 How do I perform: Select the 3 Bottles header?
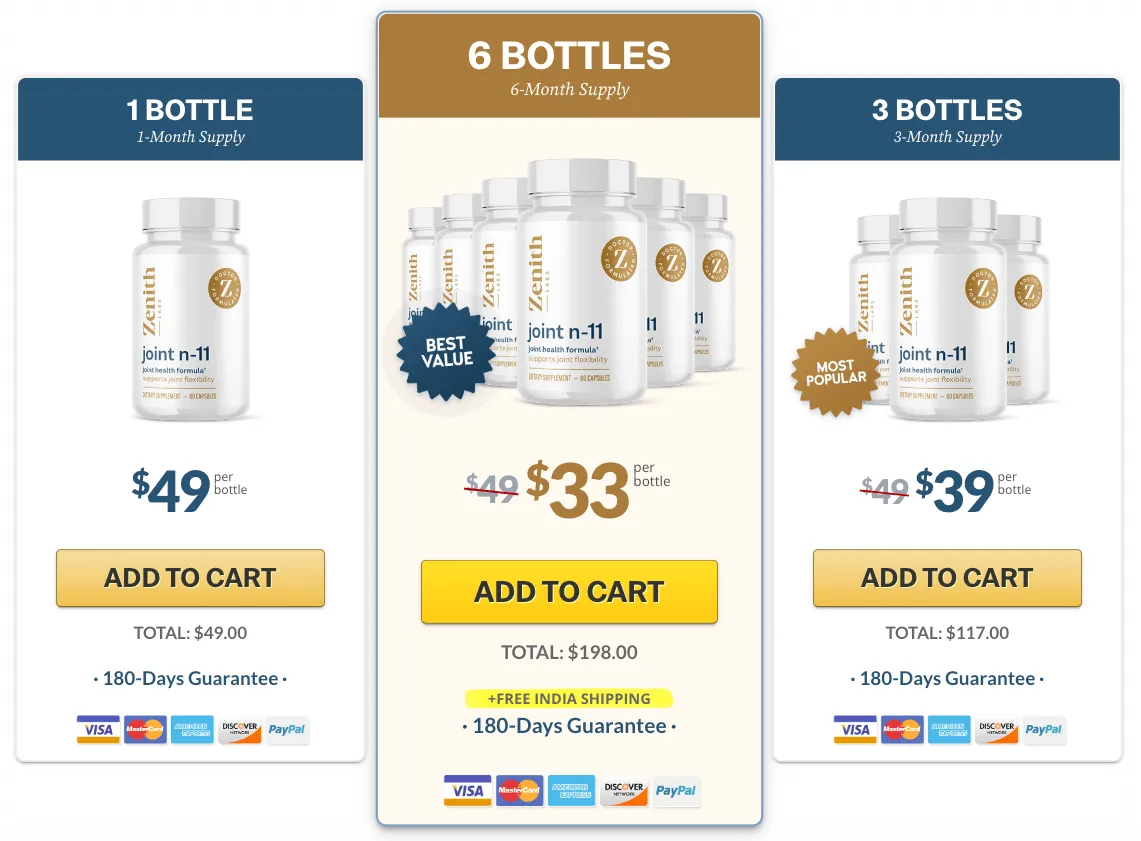pos(947,119)
